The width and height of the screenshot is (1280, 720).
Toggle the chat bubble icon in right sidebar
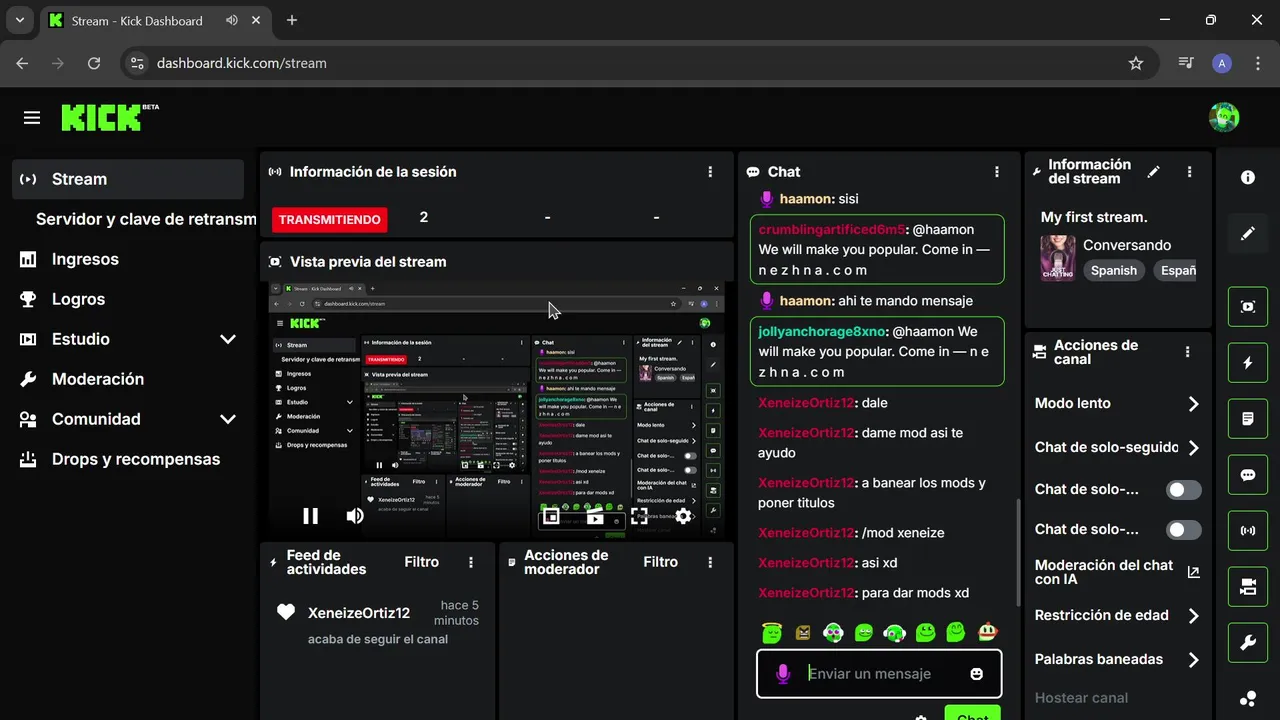tap(1248, 475)
